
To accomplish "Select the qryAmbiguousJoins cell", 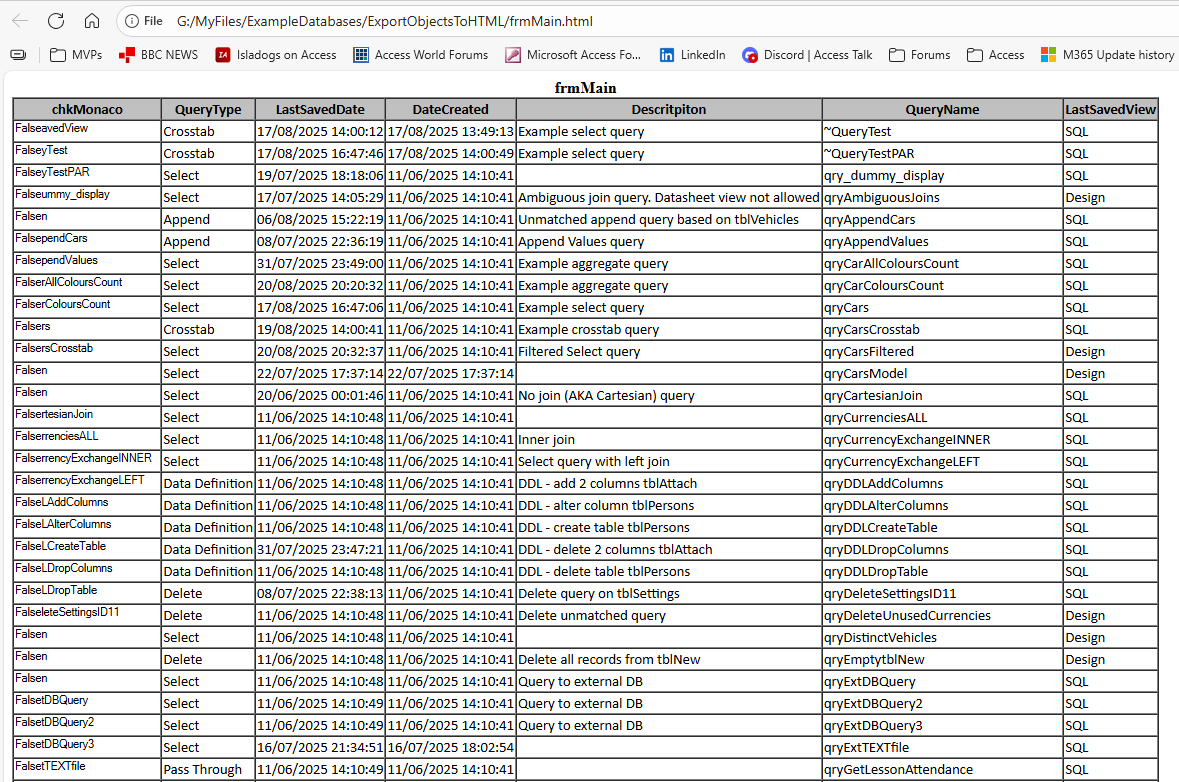I will [942, 198].
